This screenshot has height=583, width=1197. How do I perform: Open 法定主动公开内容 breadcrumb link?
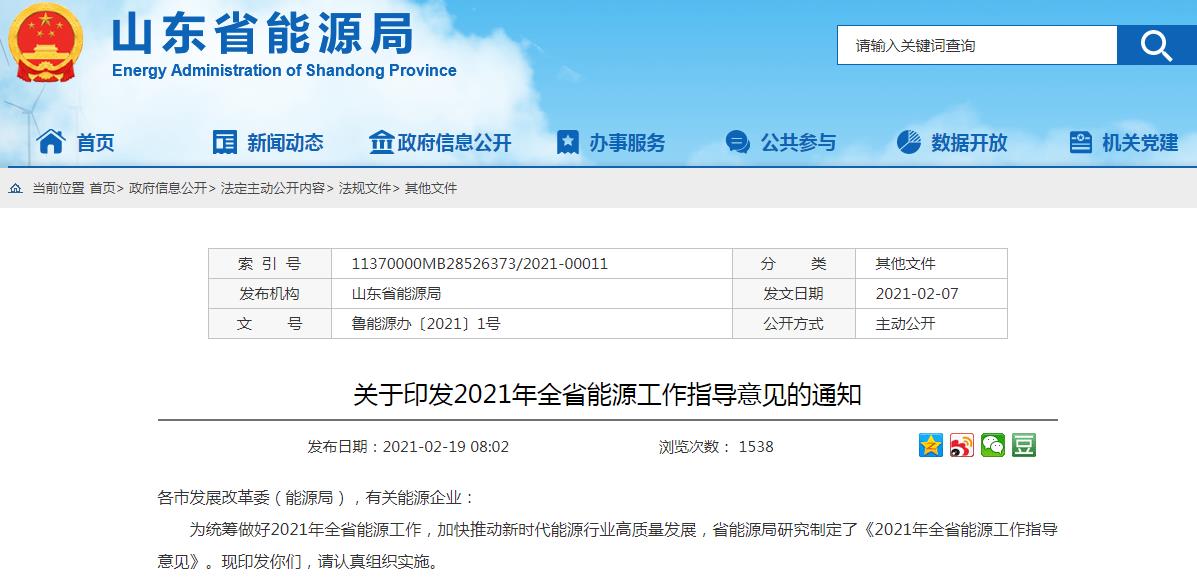coord(272,188)
